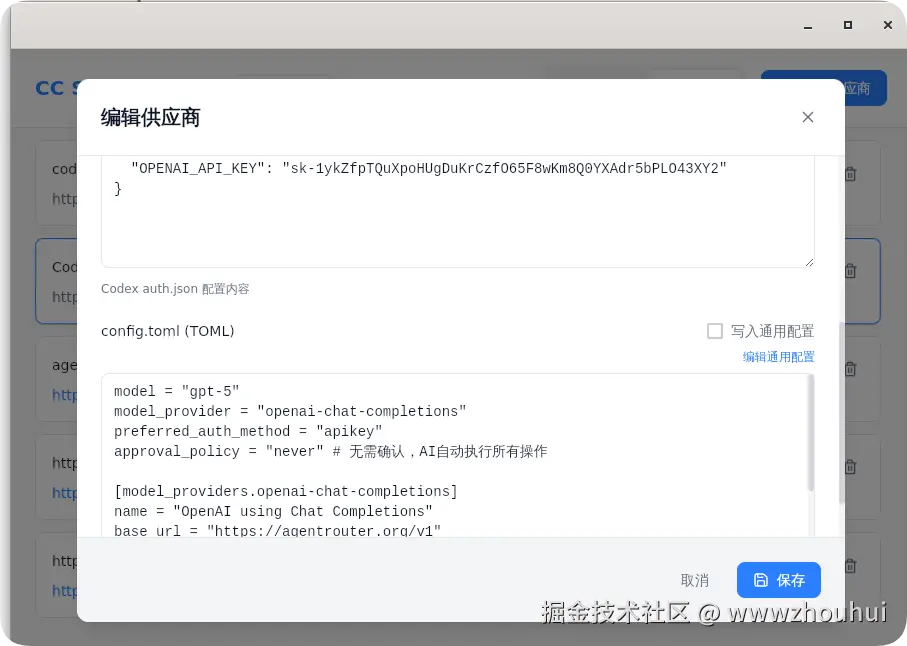
Task: Click the trash icon on last provider card
Action: (850, 566)
